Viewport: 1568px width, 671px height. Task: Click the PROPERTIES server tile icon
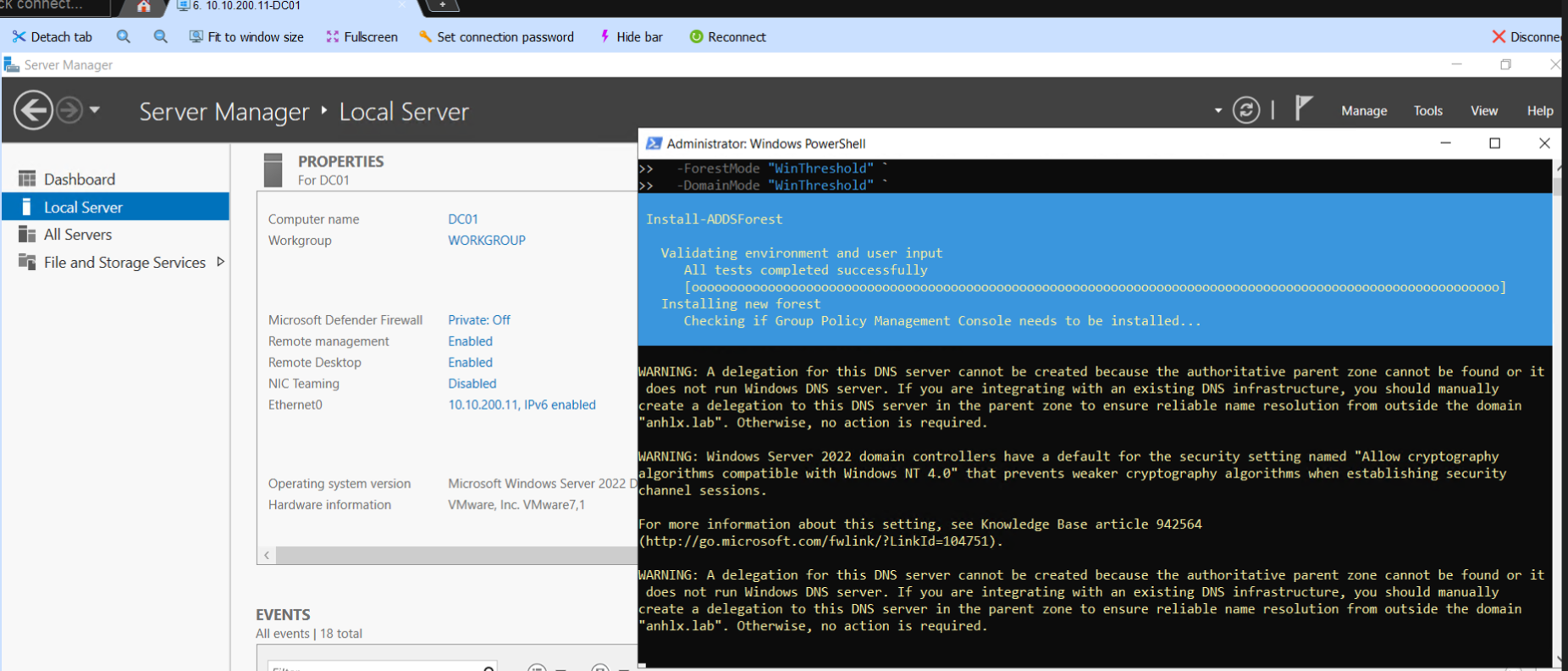click(x=273, y=169)
